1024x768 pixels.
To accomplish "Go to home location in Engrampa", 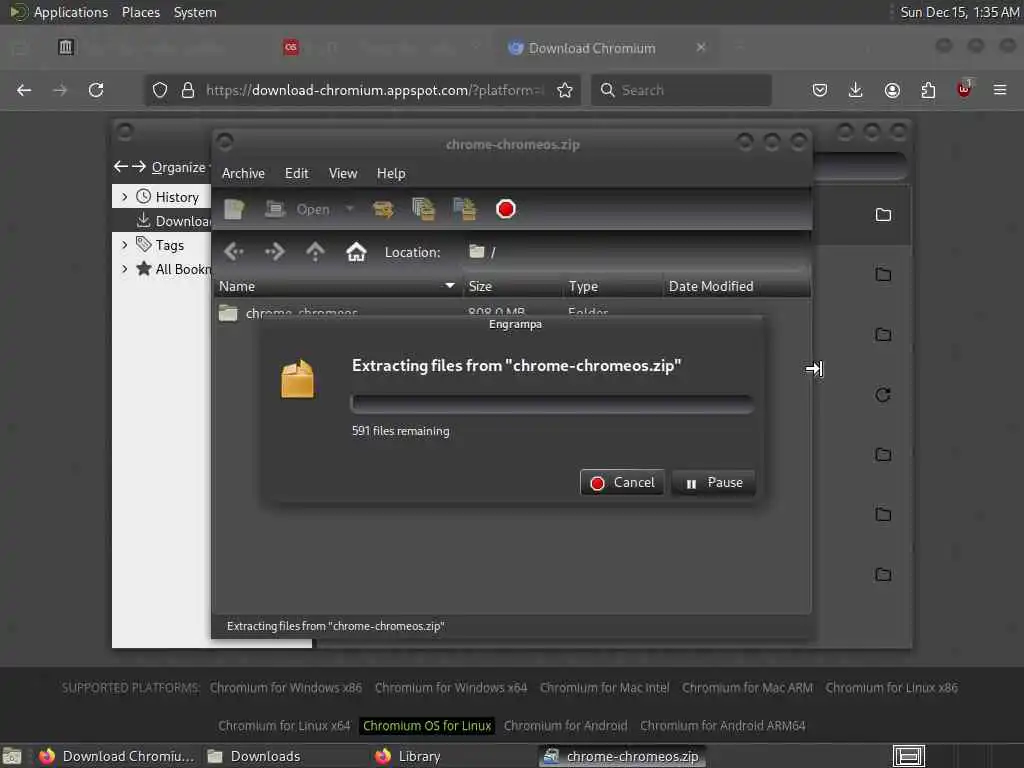I will [x=356, y=251].
